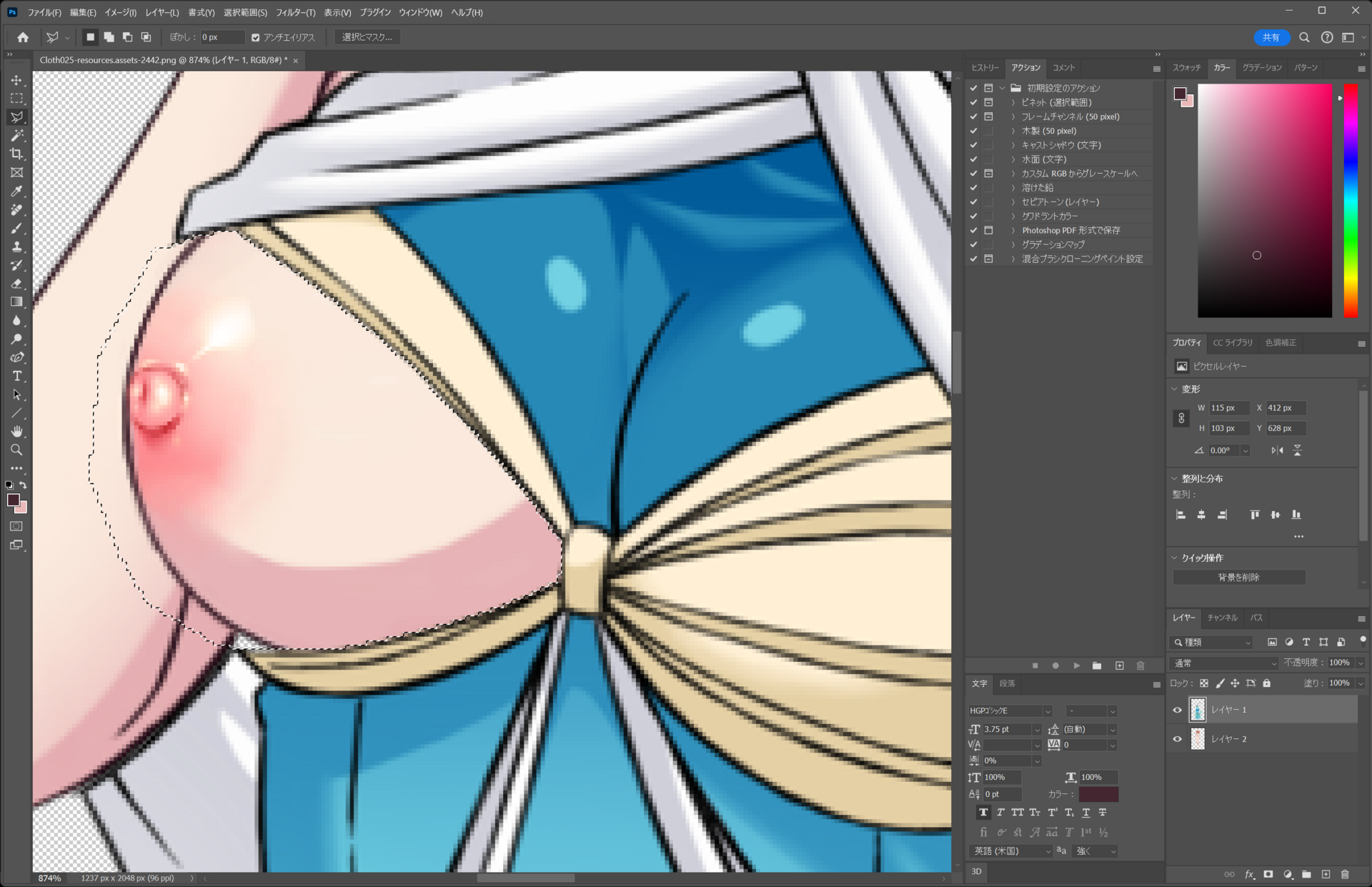Select the Horizontal Type tool
1372x887 pixels.
point(16,376)
